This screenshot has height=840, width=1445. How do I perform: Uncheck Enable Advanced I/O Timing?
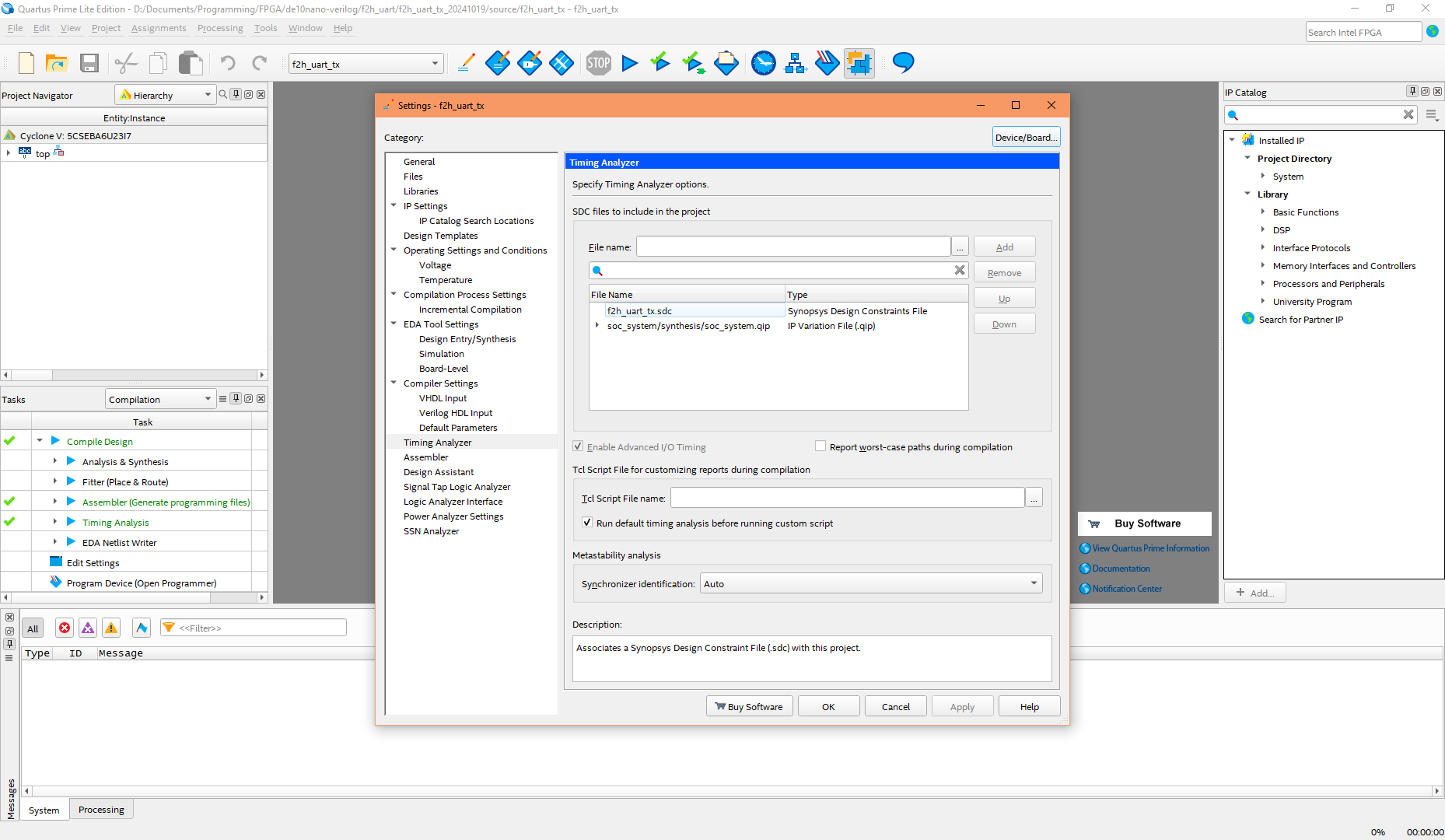[578, 446]
